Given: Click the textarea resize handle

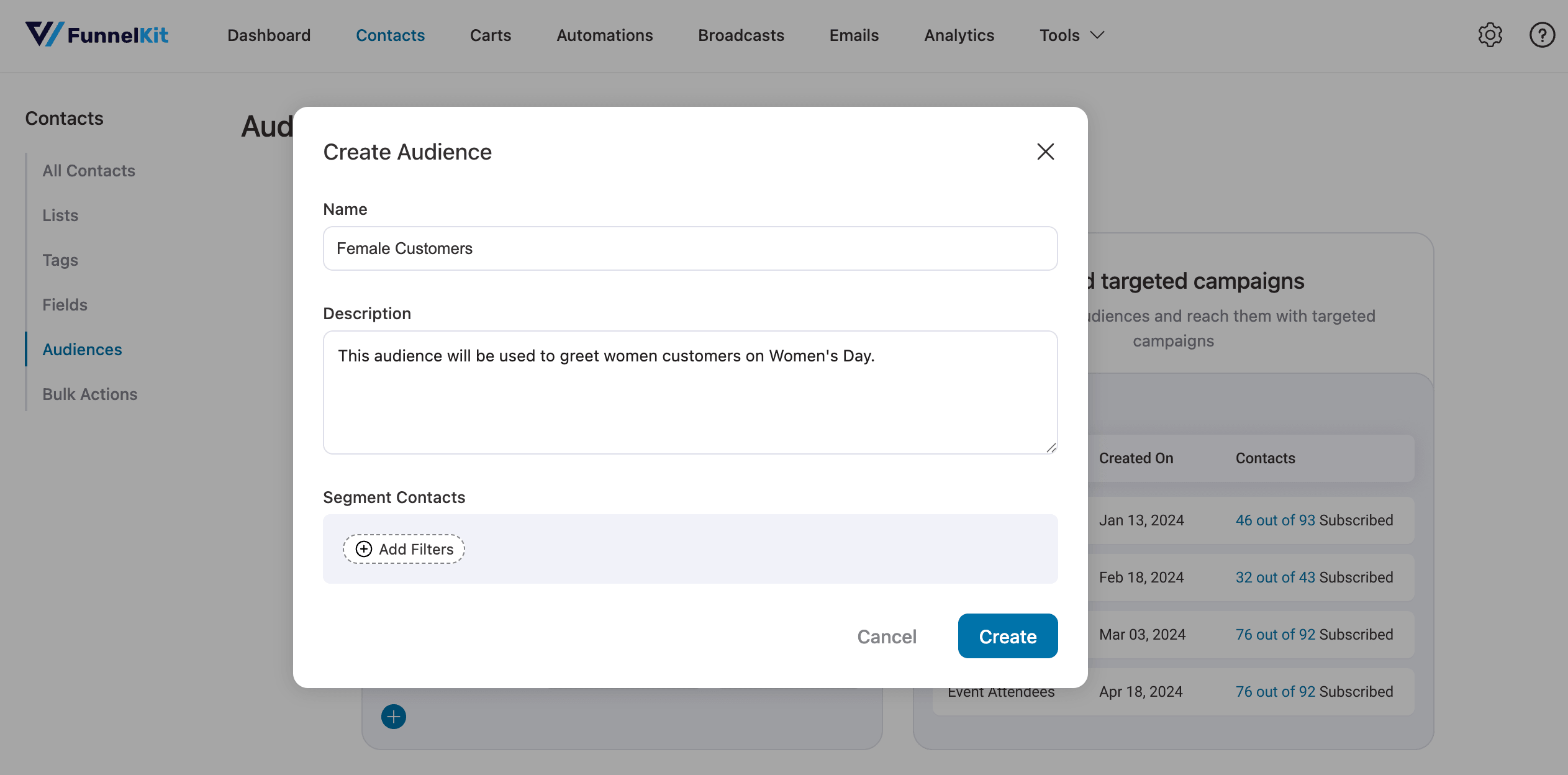Looking at the screenshot, I should (x=1051, y=448).
